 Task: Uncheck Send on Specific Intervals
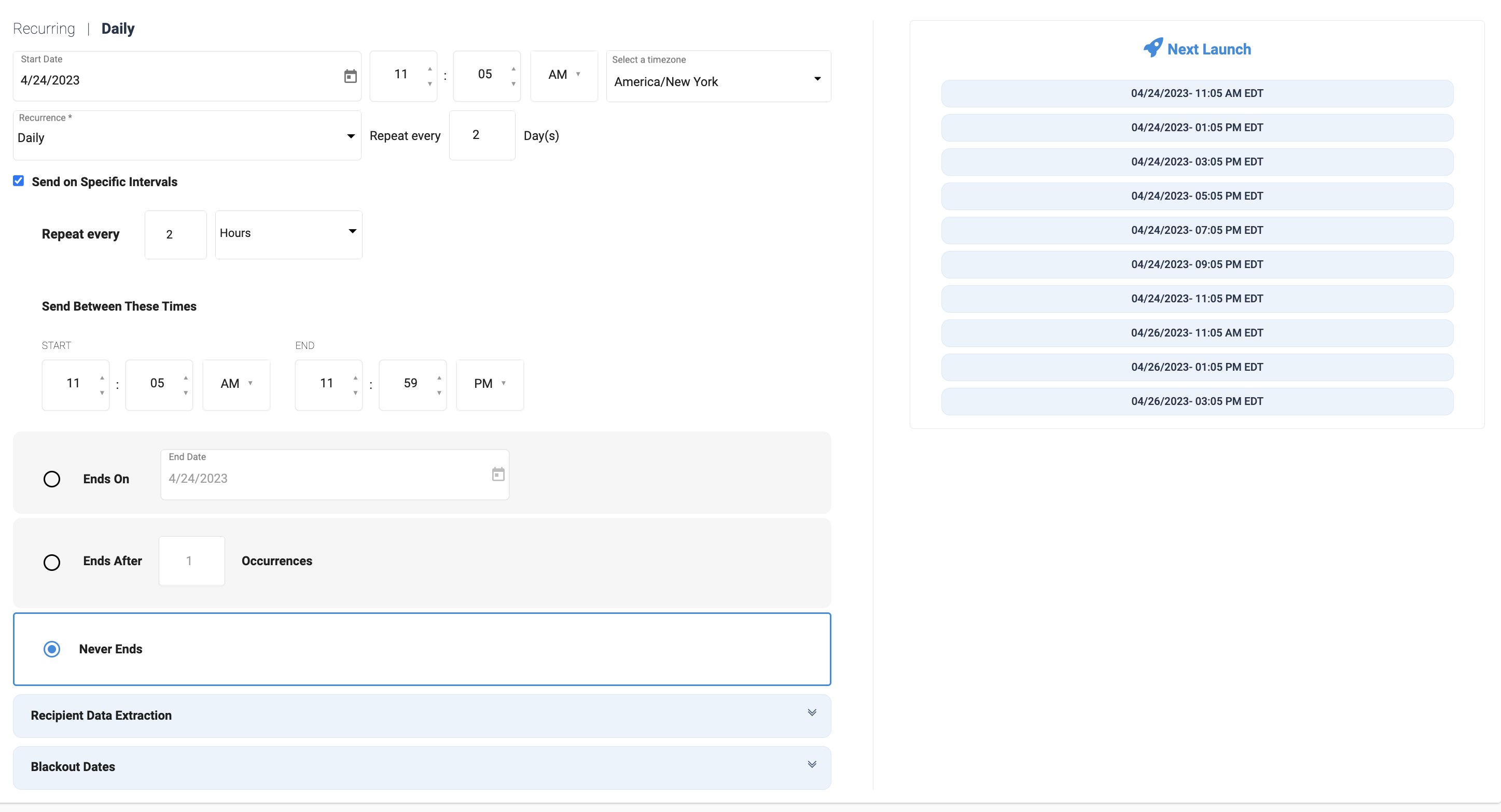(x=19, y=181)
